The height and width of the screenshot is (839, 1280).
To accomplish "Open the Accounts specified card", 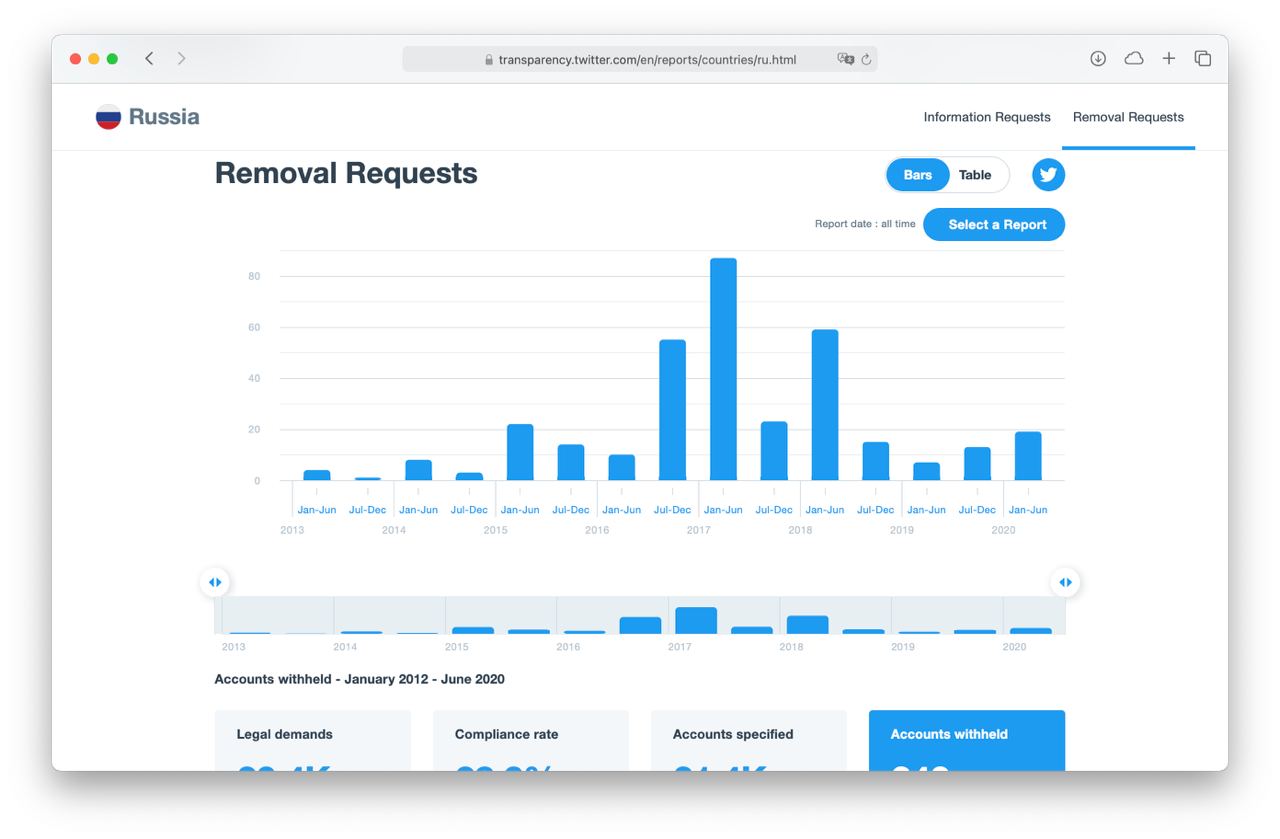I will (x=749, y=741).
